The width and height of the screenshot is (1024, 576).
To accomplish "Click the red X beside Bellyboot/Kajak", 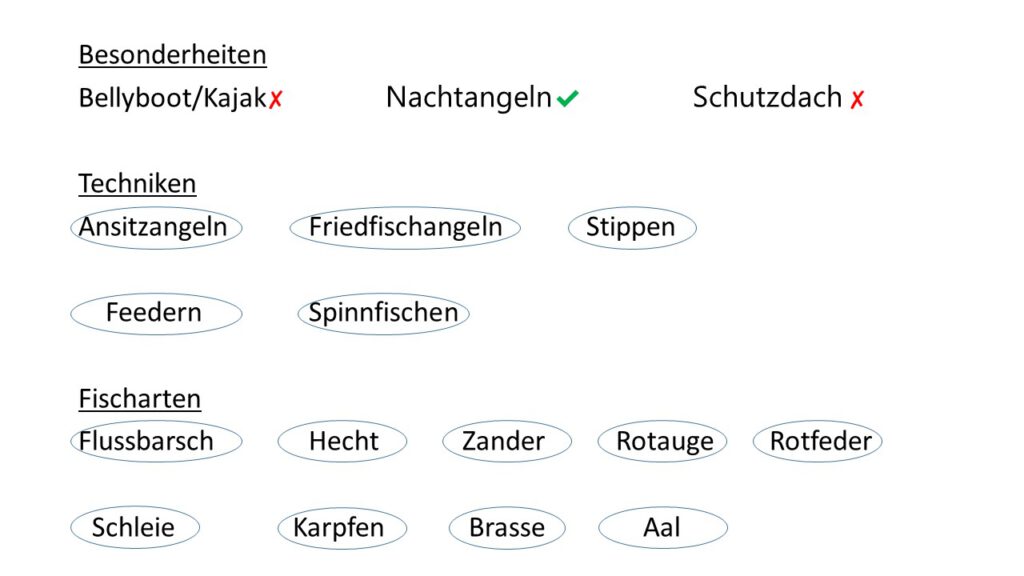I will coord(276,99).
